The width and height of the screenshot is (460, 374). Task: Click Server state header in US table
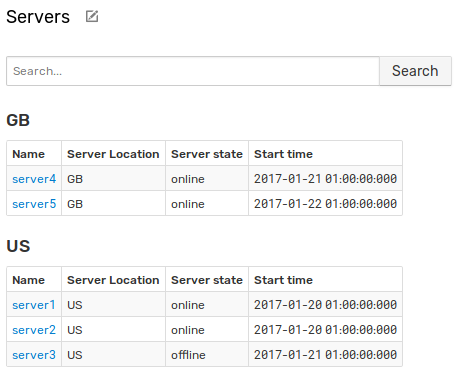[x=207, y=280]
